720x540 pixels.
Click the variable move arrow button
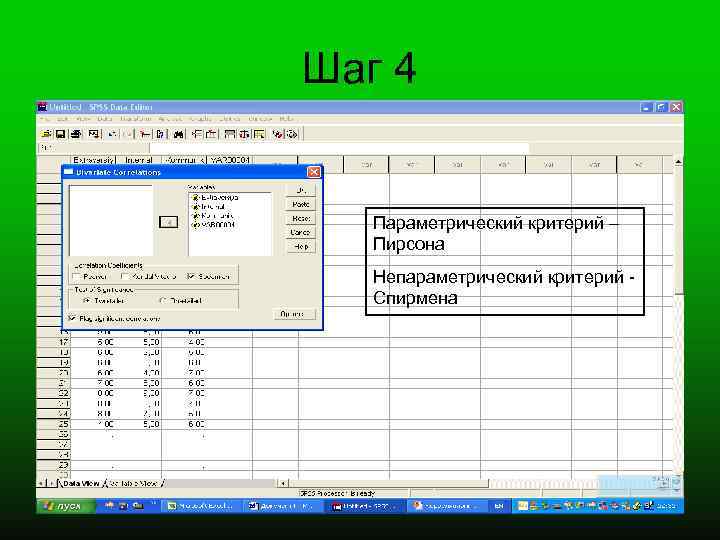point(168,222)
